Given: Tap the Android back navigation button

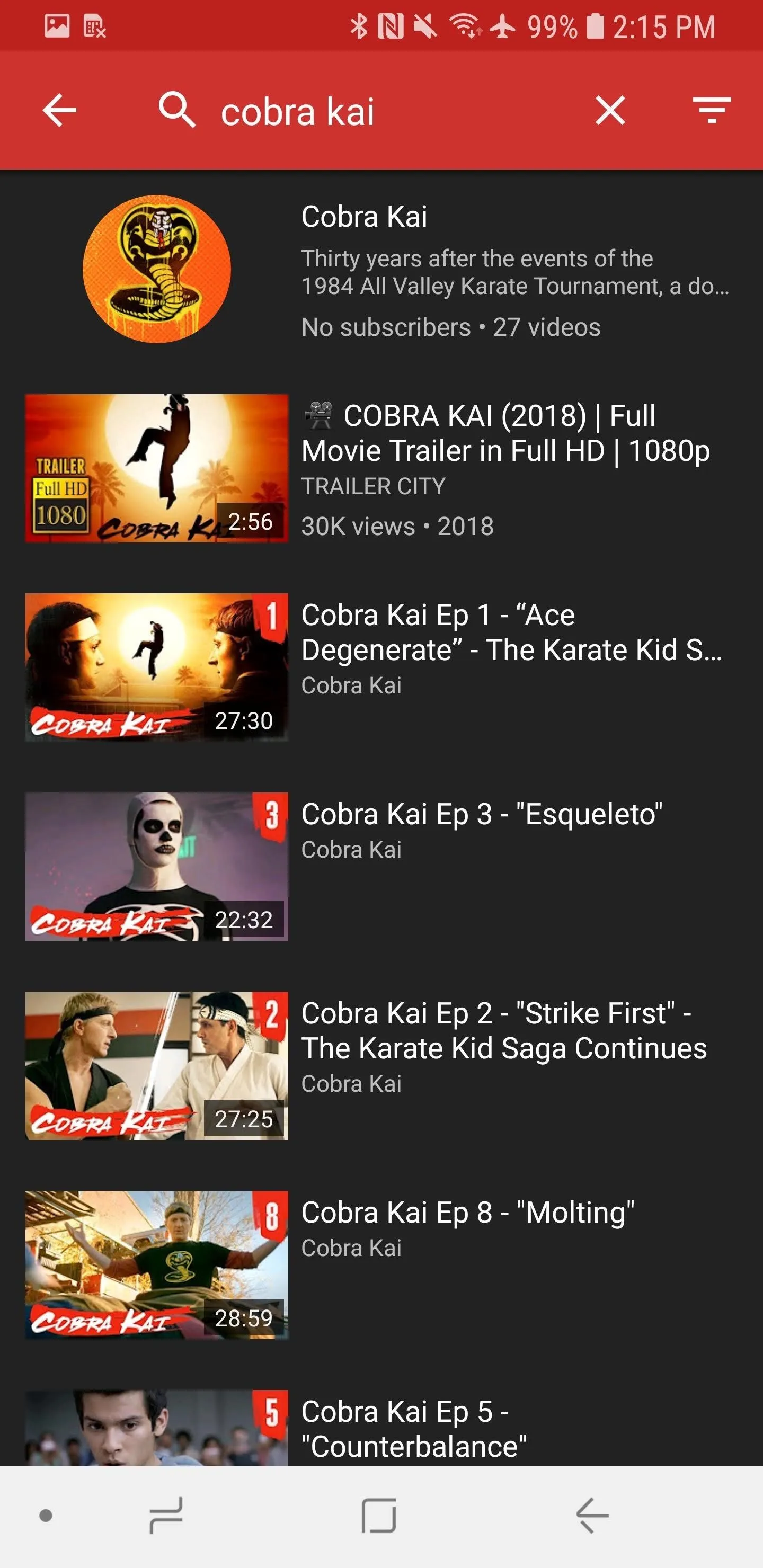Looking at the screenshot, I should click(592, 1516).
